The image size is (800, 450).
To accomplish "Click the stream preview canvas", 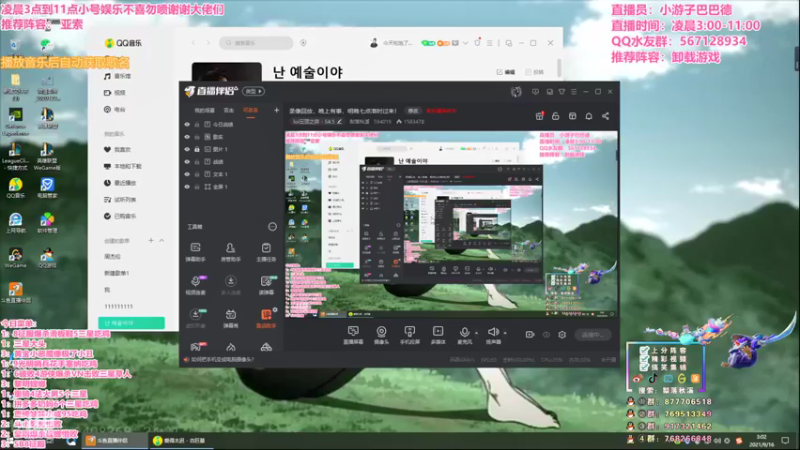I will click(451, 224).
